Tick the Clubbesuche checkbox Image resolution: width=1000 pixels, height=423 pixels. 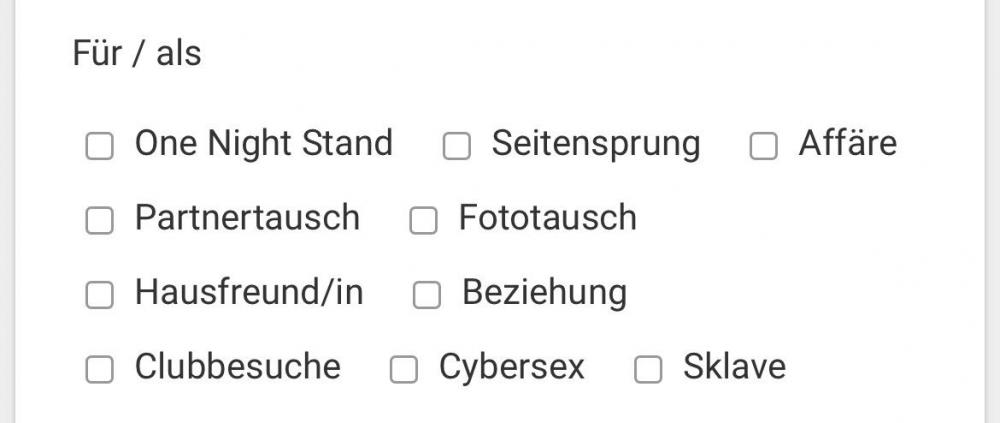pyautogui.click(x=99, y=370)
